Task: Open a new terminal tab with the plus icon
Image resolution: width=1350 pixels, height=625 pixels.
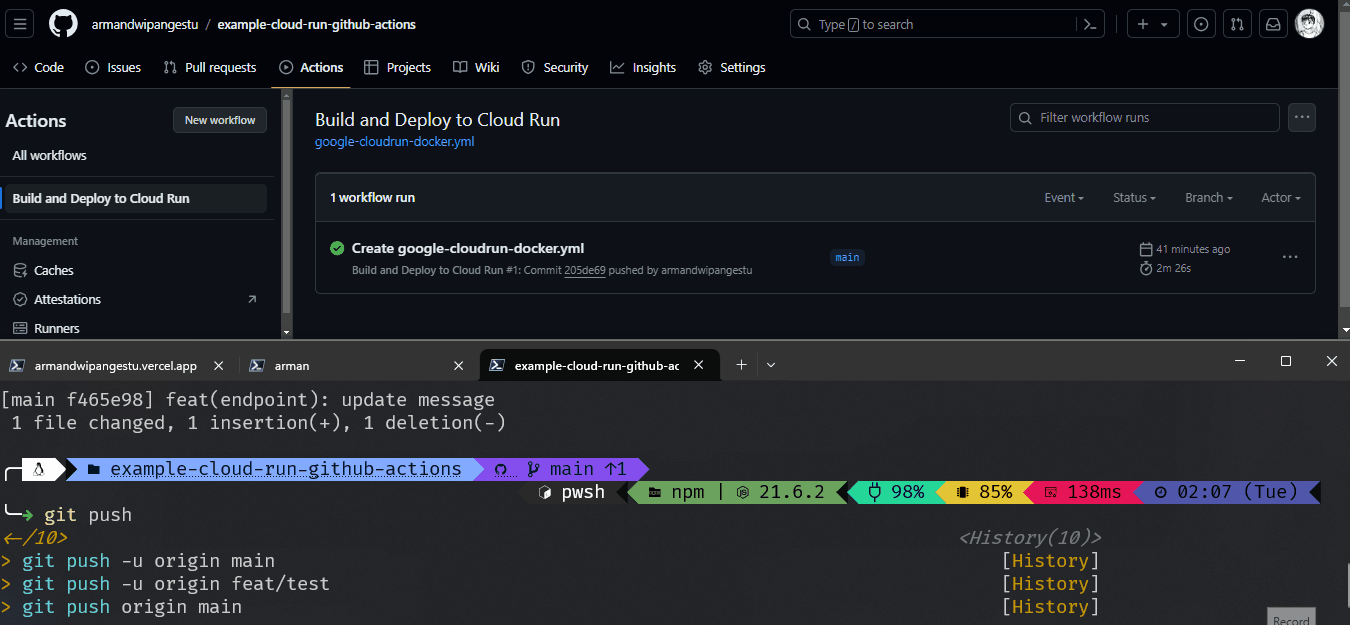Action: (741, 365)
